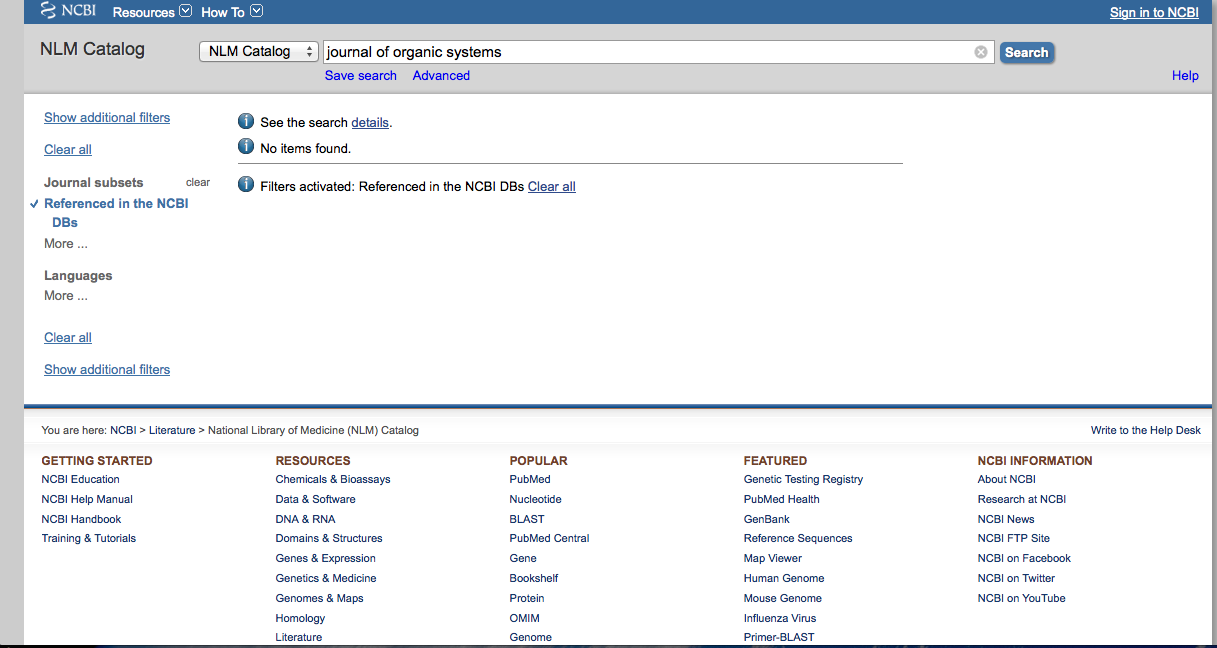Open the Resources dropdown menu
This screenshot has height=648, width=1217.
click(x=151, y=12)
